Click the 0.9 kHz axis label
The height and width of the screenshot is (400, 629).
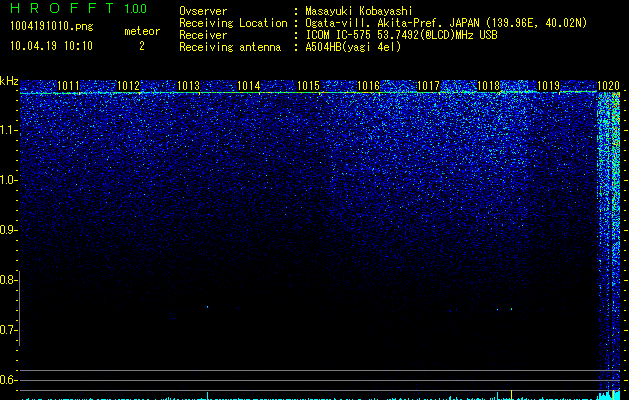point(8,230)
